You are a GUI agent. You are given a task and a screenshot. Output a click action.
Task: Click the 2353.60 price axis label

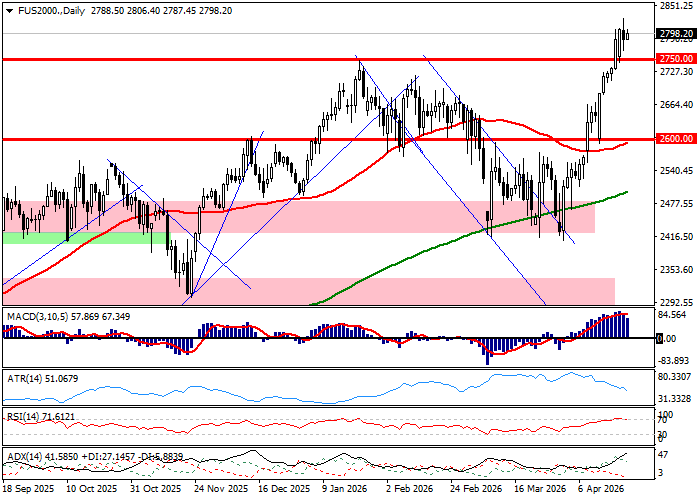click(676, 270)
